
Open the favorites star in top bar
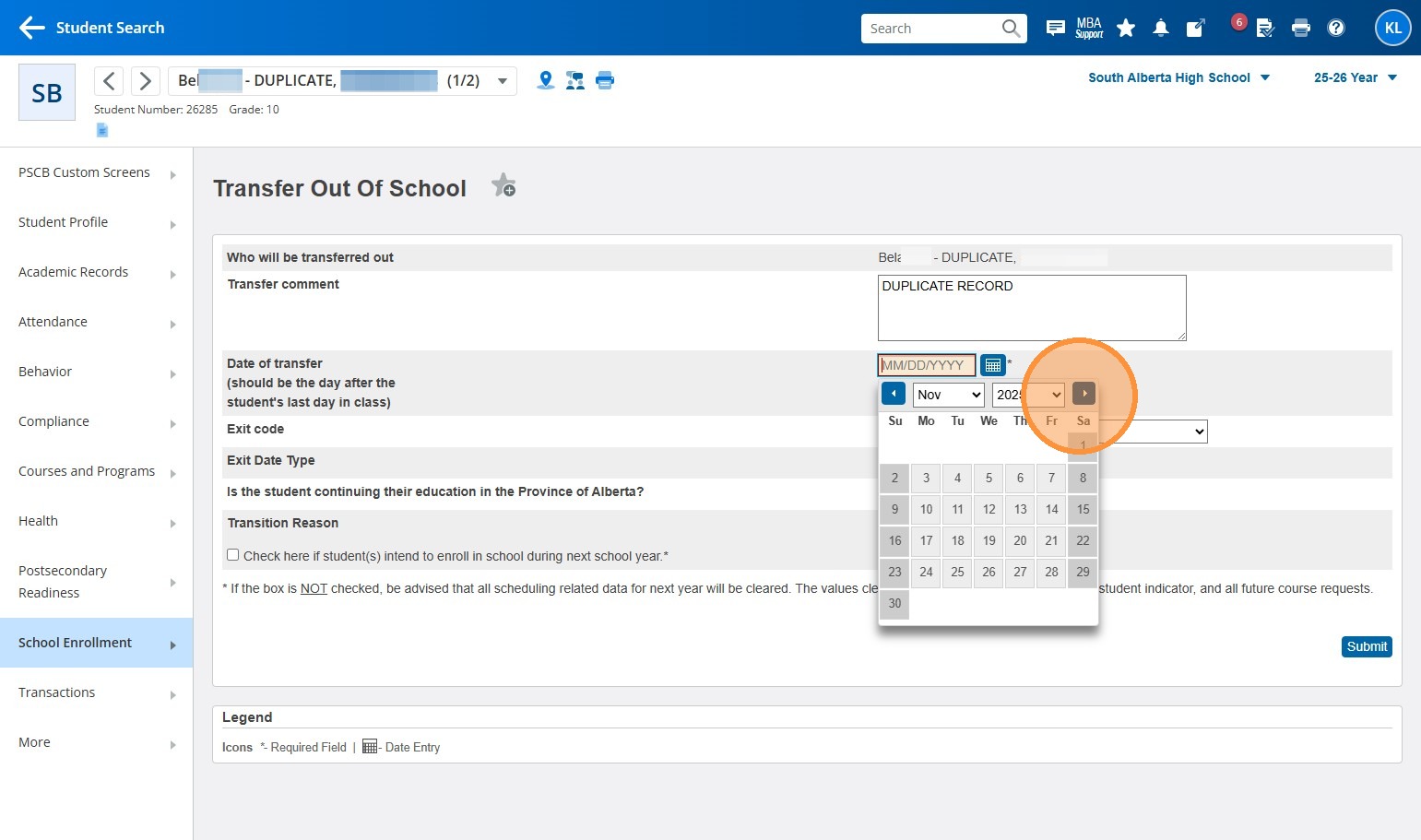(x=1125, y=29)
